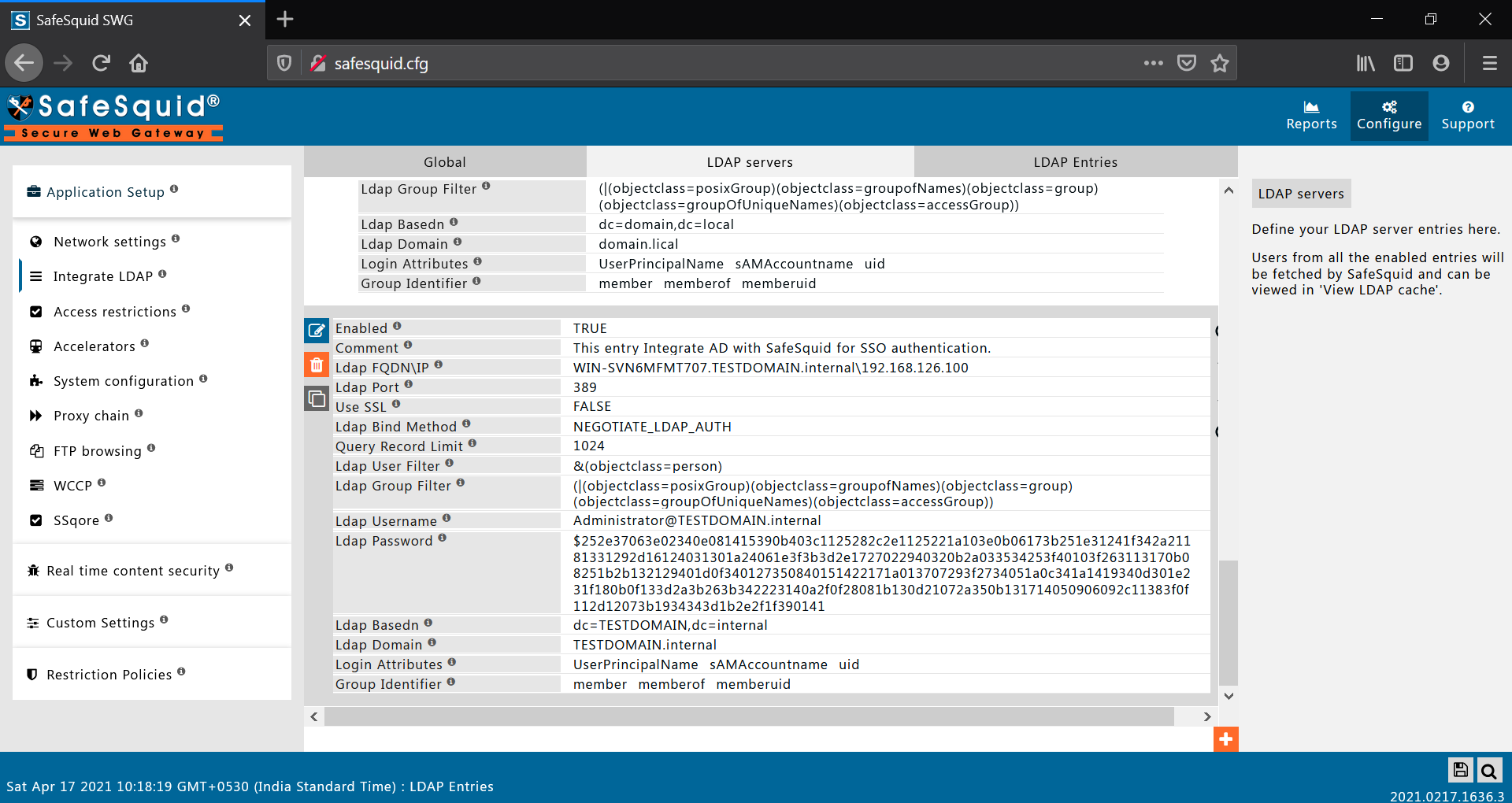Switch to the LDAP Entries tab
Screen dimensions: 1512x803
(x=1075, y=162)
